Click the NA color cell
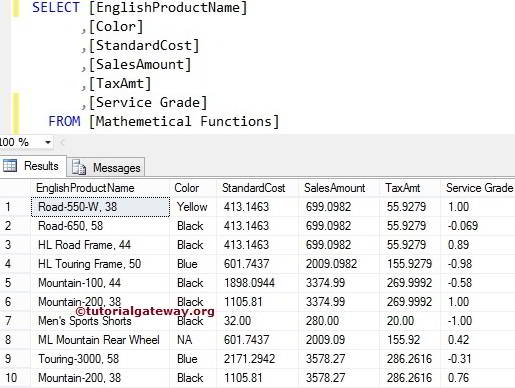Screen dimensions: 515x388 (193, 340)
